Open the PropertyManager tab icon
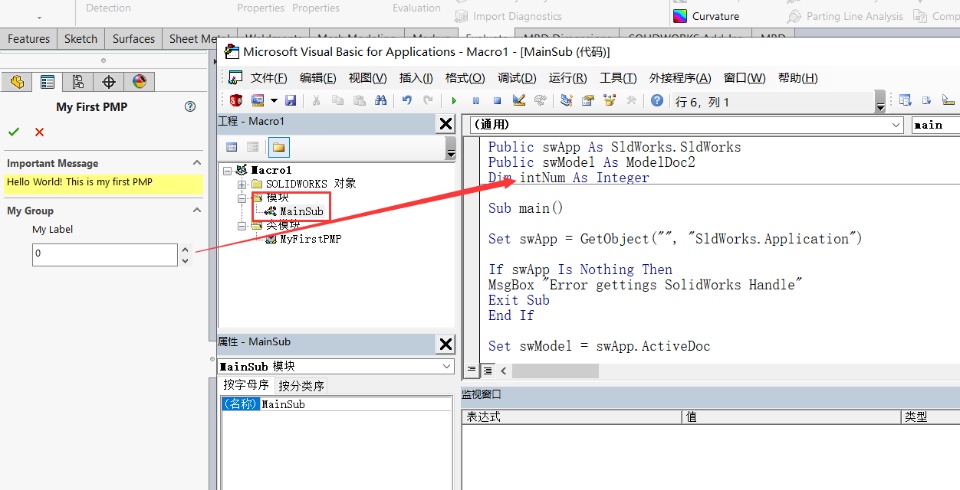960x490 pixels. pyautogui.click(x=47, y=82)
